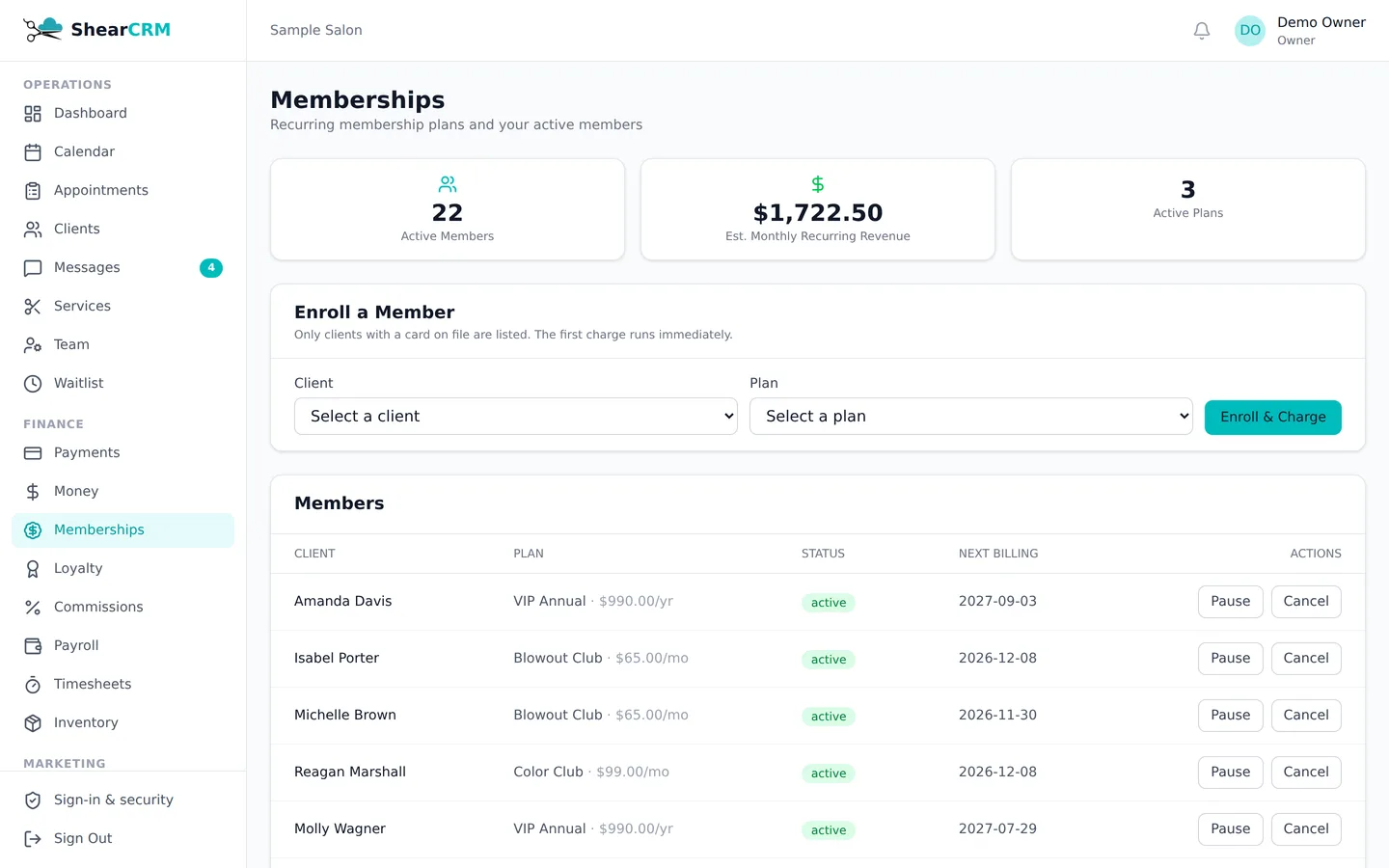
Task: Click the Demo Owner name
Action: coord(1321,22)
